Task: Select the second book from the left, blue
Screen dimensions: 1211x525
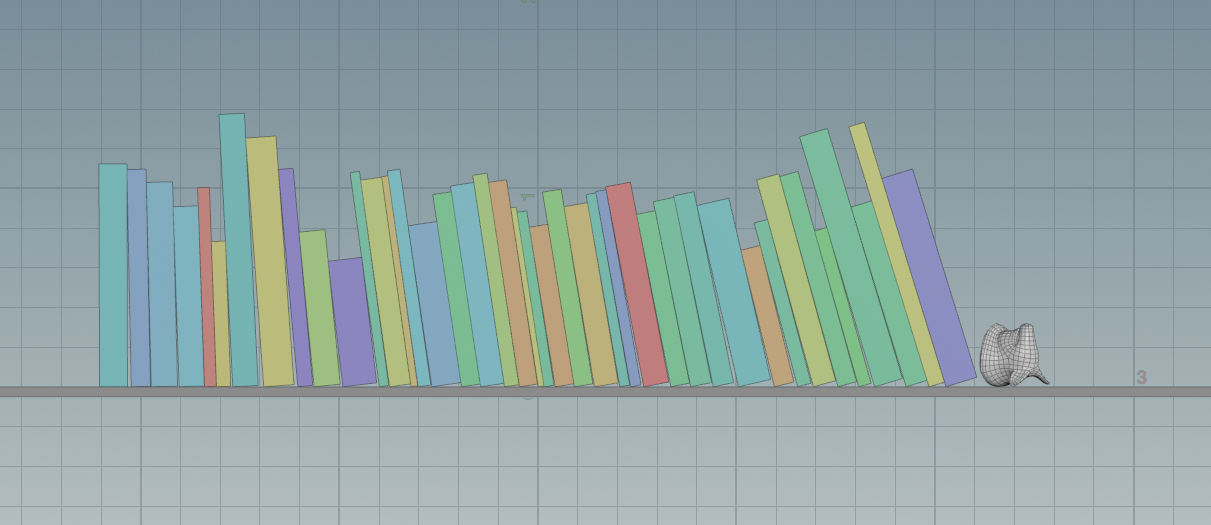Action: [x=138, y=280]
